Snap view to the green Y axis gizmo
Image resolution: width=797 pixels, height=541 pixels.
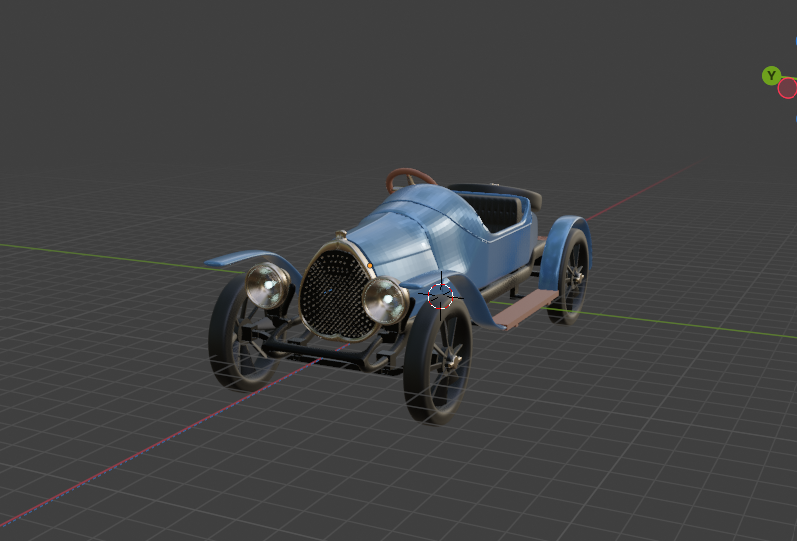click(771, 76)
